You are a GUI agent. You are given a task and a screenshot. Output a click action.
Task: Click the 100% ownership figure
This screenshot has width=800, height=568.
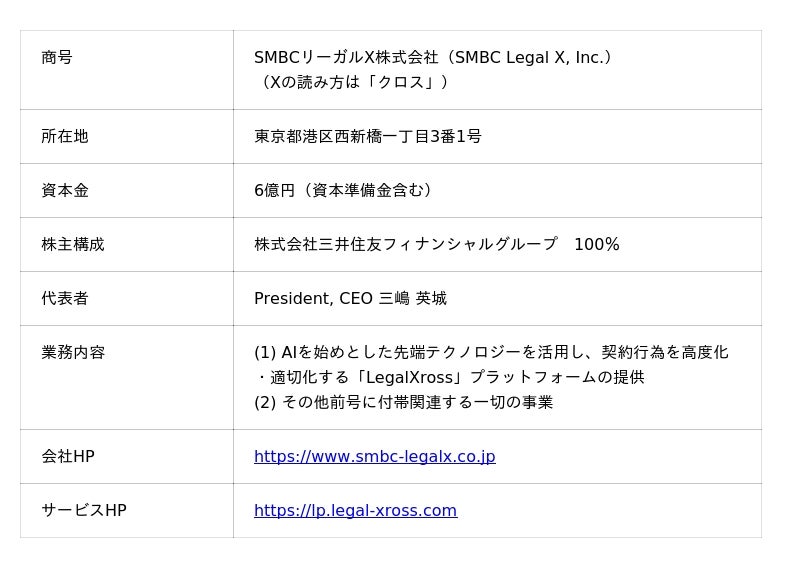(597, 244)
